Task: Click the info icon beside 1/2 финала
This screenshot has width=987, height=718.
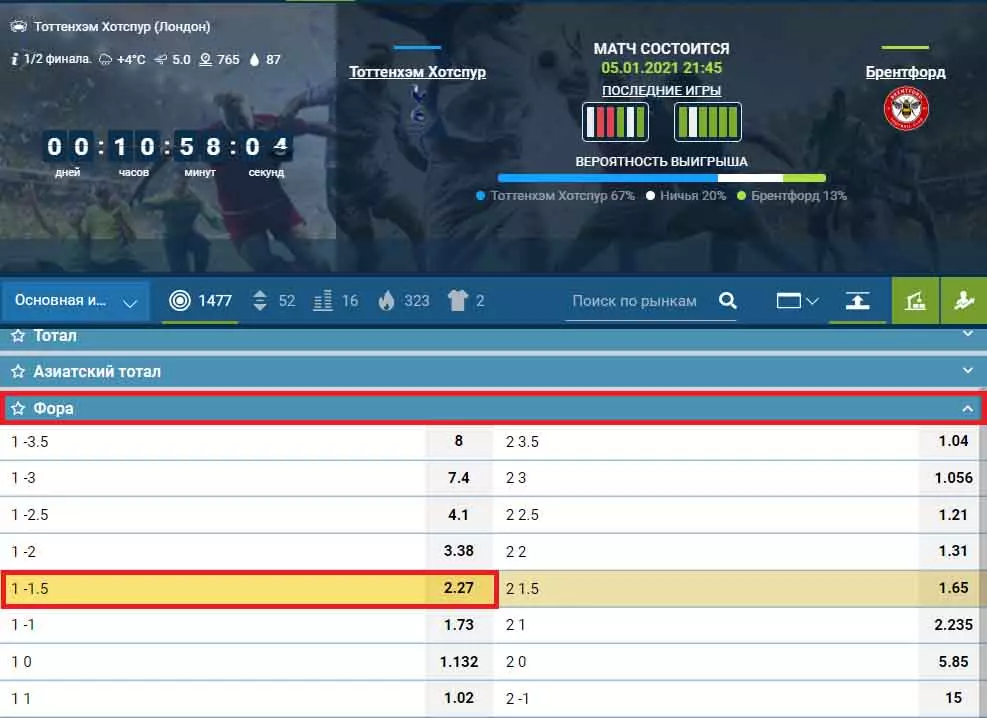Action: 14,59
